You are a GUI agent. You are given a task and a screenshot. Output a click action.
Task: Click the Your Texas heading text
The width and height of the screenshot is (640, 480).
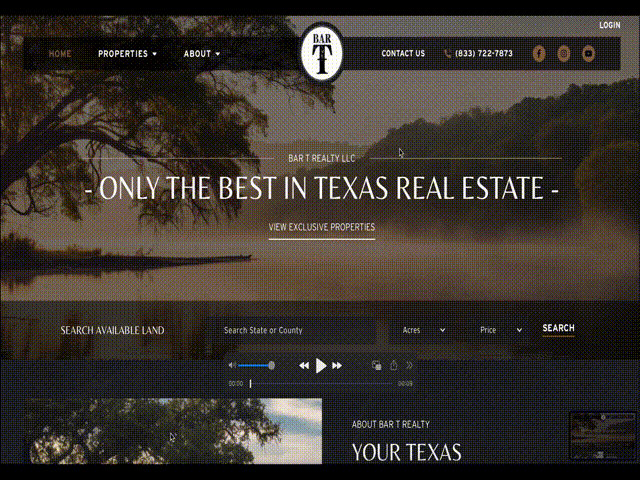(407, 452)
